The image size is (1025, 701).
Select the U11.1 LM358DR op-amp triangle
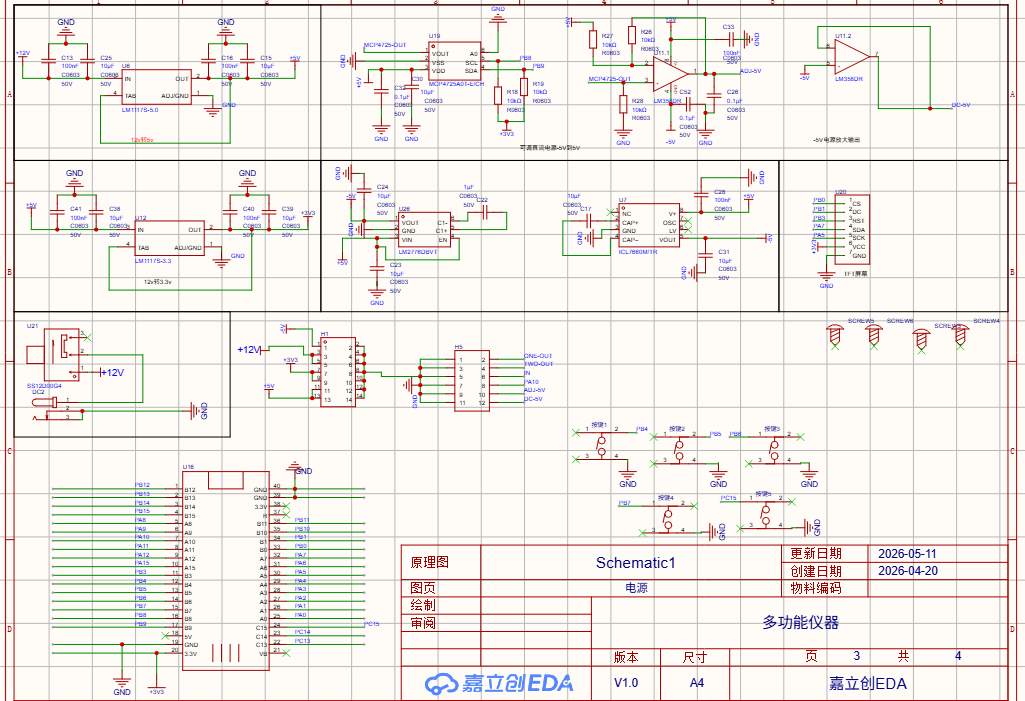671,74
